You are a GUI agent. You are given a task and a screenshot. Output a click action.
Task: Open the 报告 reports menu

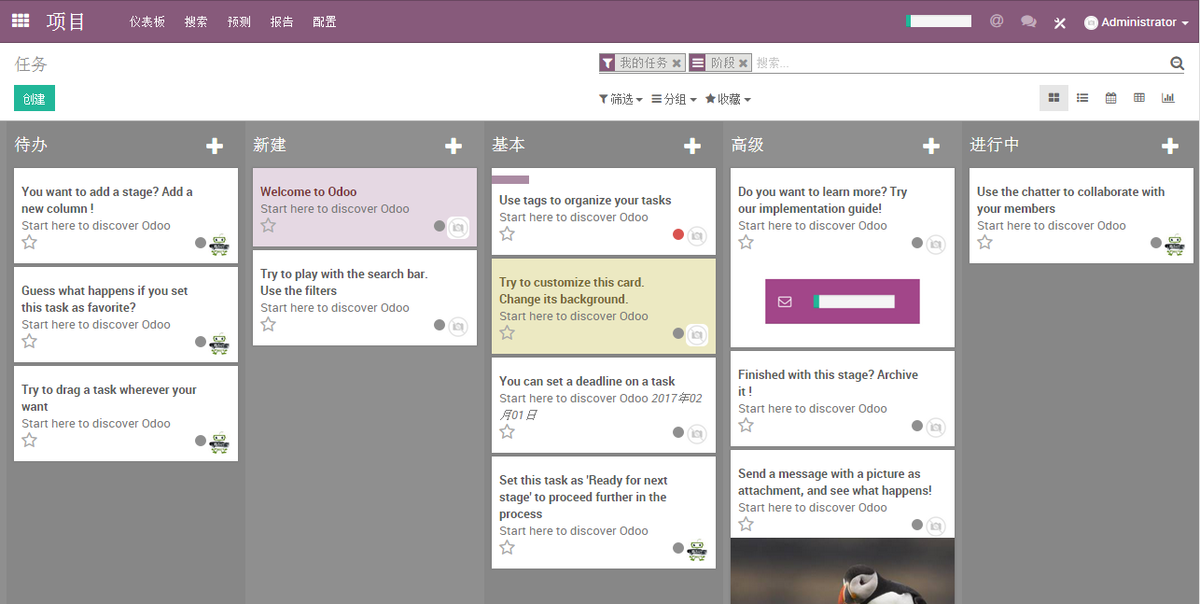pos(282,22)
